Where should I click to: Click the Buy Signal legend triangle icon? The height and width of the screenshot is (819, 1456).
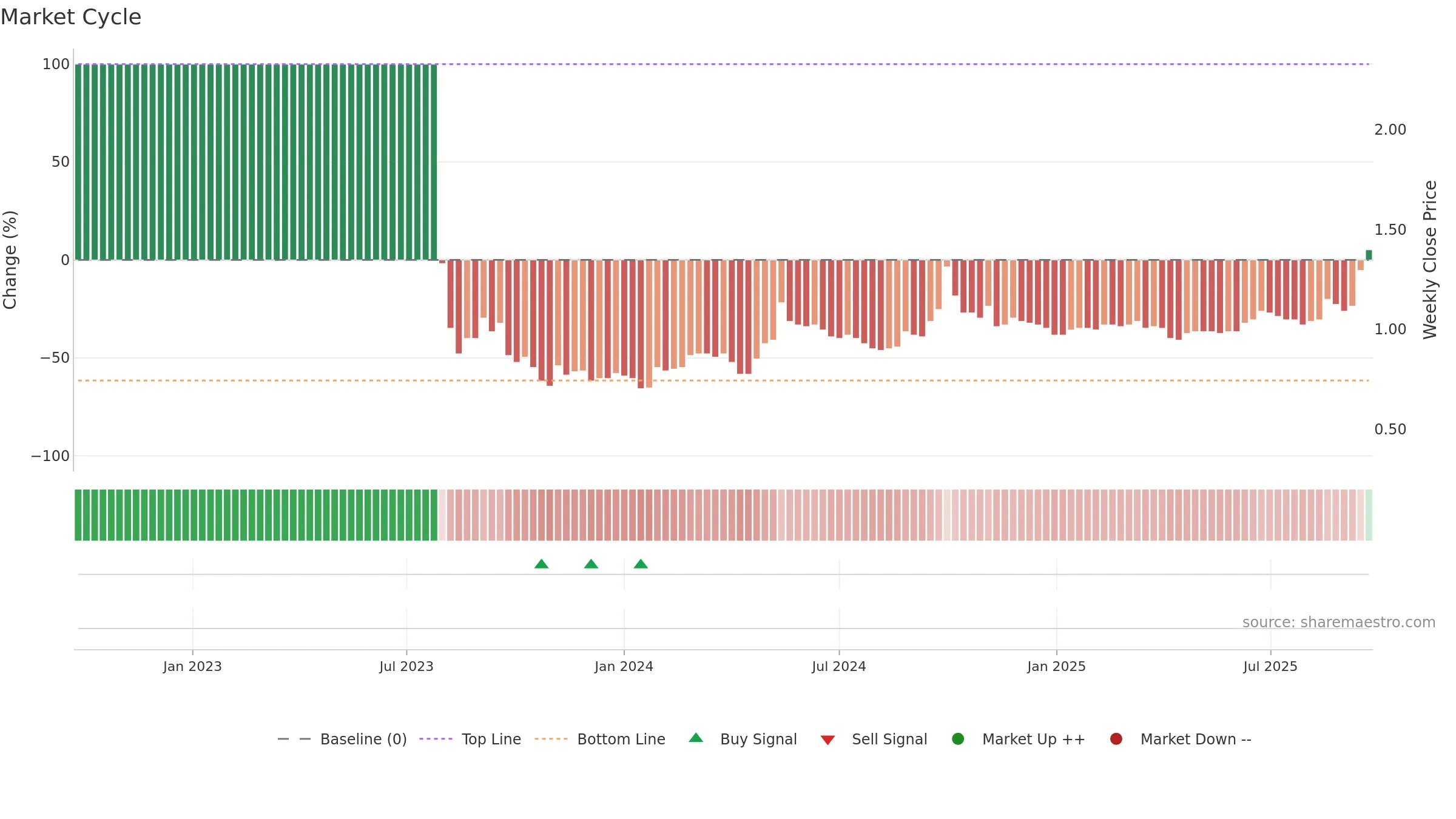tap(696, 738)
